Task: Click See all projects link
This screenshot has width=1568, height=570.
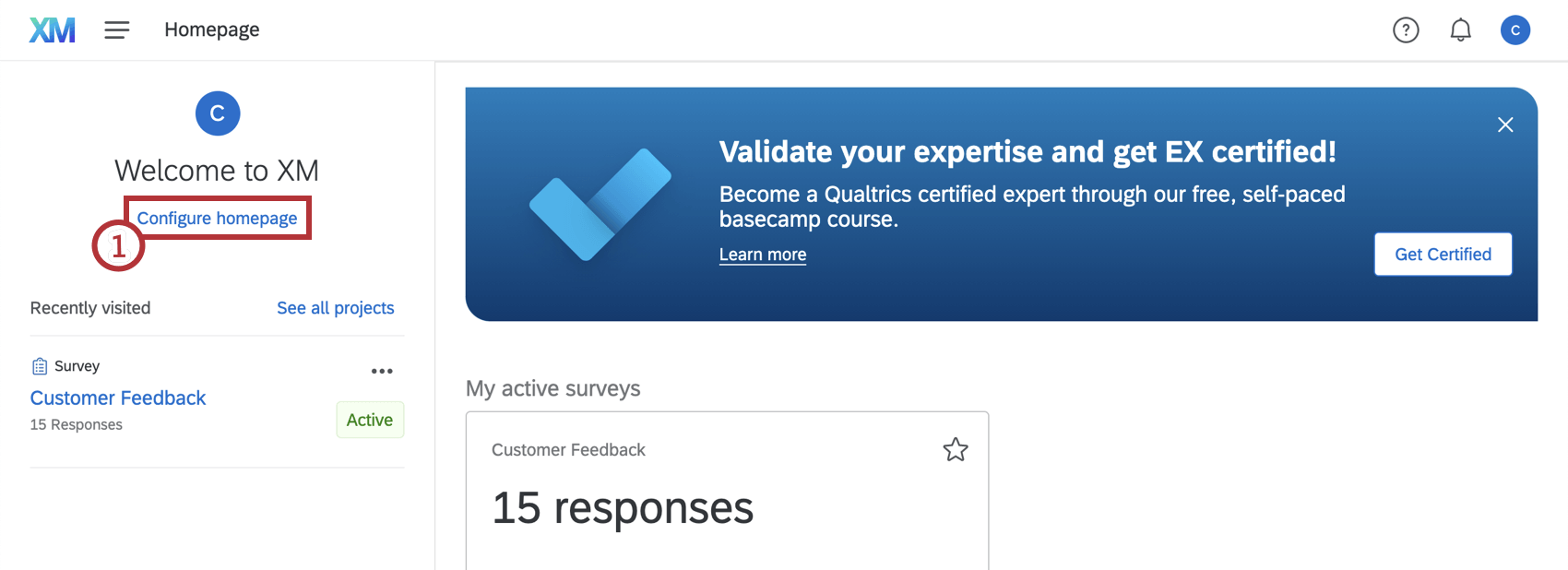Action: [x=335, y=308]
